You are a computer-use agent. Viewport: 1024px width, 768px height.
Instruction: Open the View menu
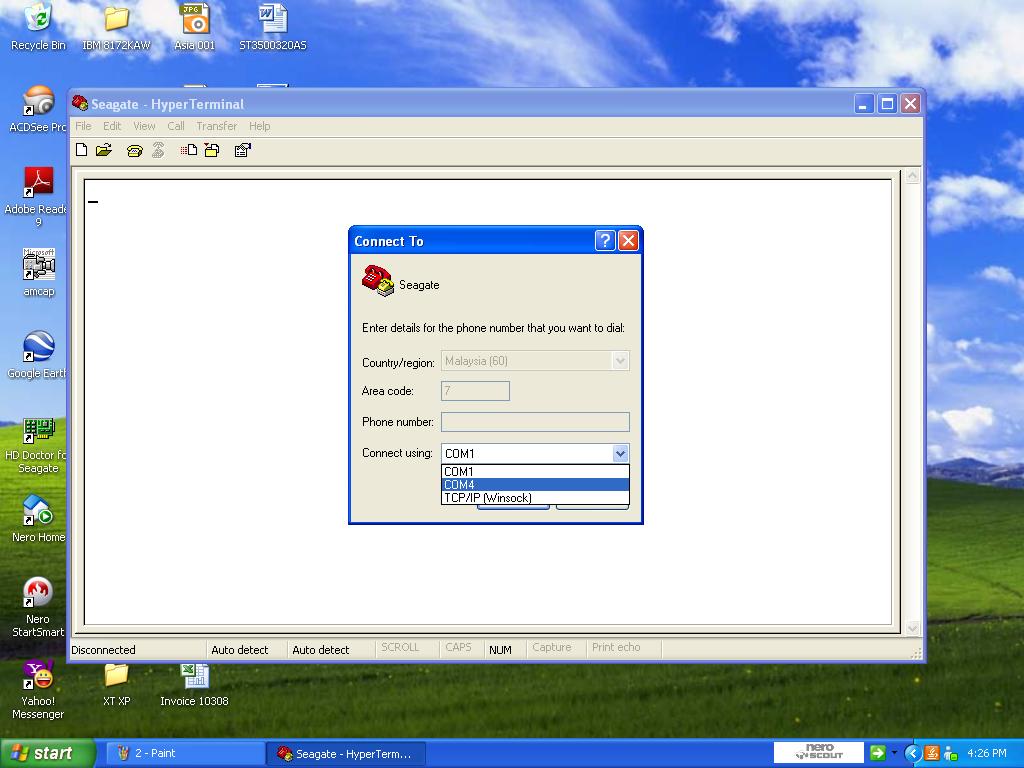coord(144,126)
